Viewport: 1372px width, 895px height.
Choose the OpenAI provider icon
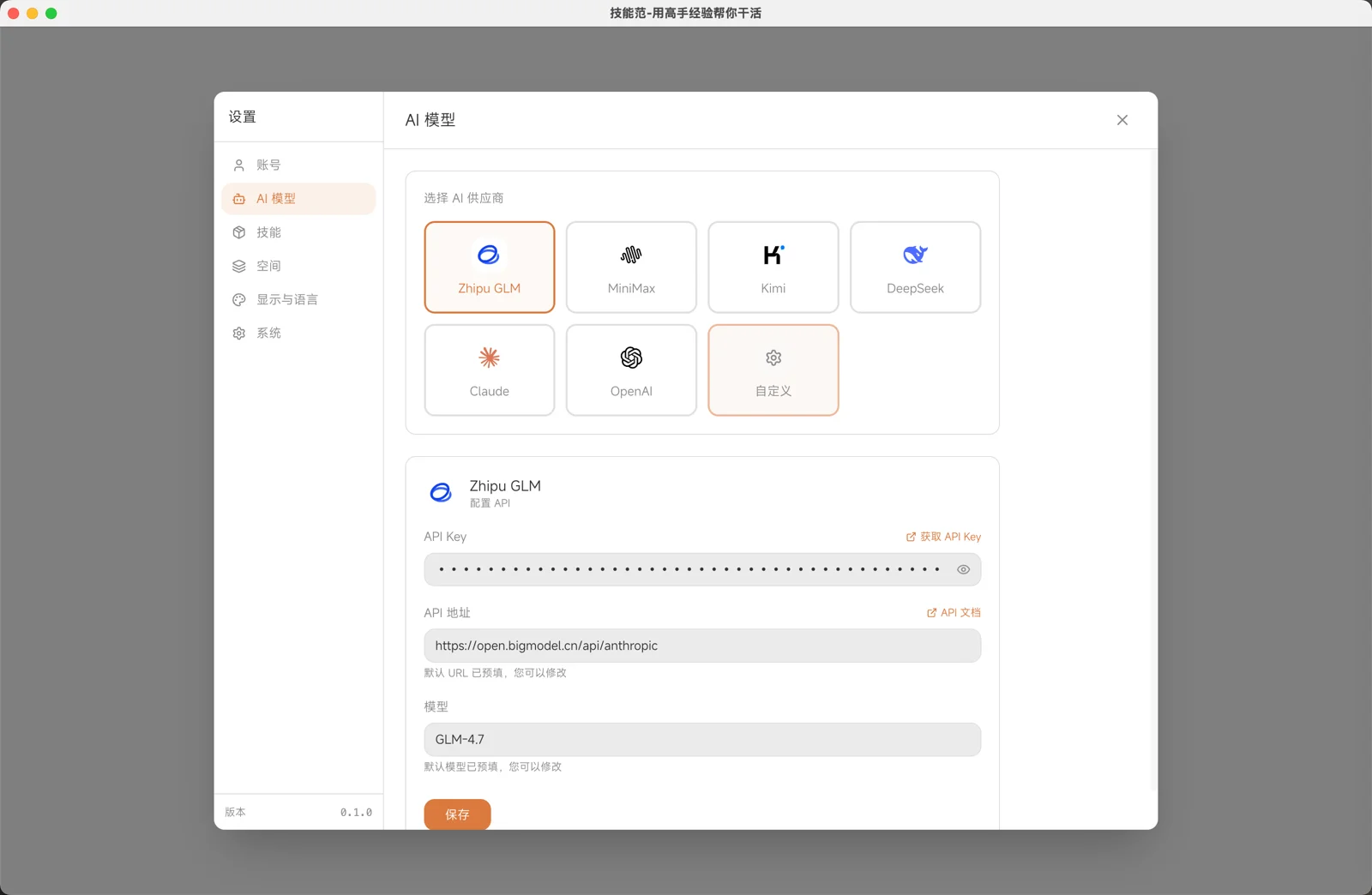pyautogui.click(x=631, y=358)
